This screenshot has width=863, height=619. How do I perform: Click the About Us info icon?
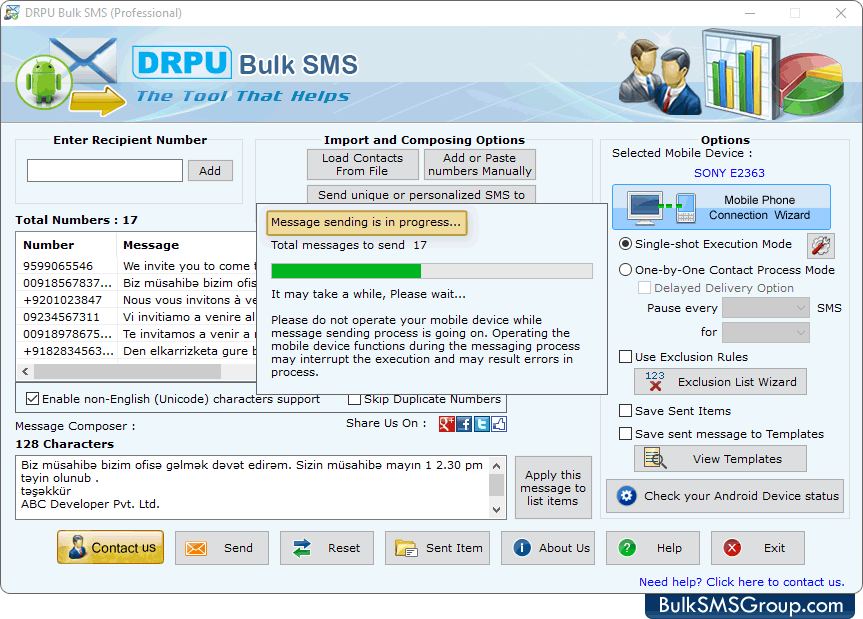[522, 548]
